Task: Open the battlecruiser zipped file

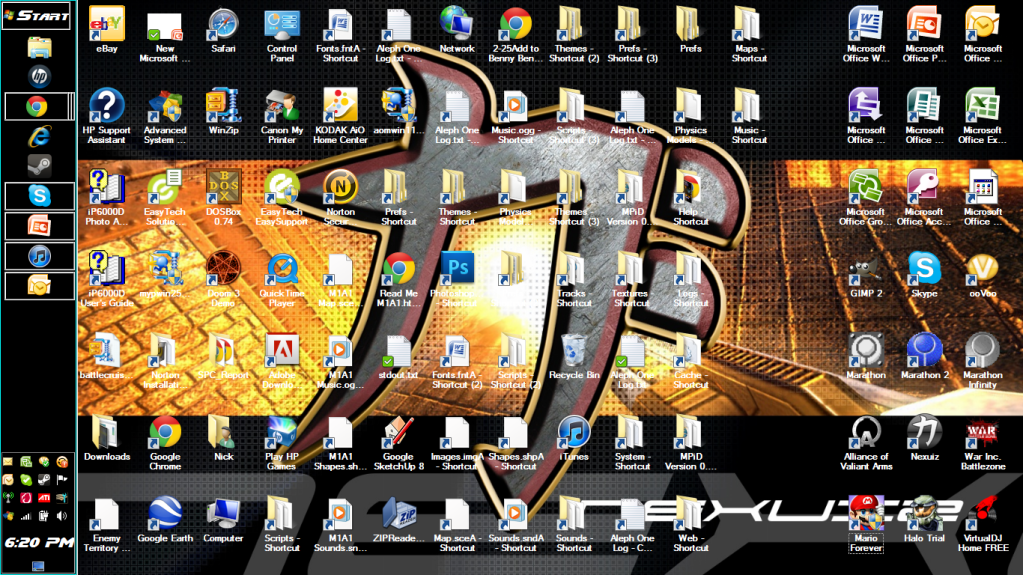Action: 107,357
